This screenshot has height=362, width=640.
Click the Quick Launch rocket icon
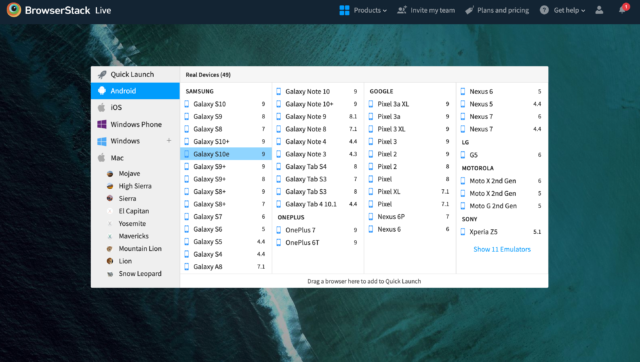[x=102, y=75]
